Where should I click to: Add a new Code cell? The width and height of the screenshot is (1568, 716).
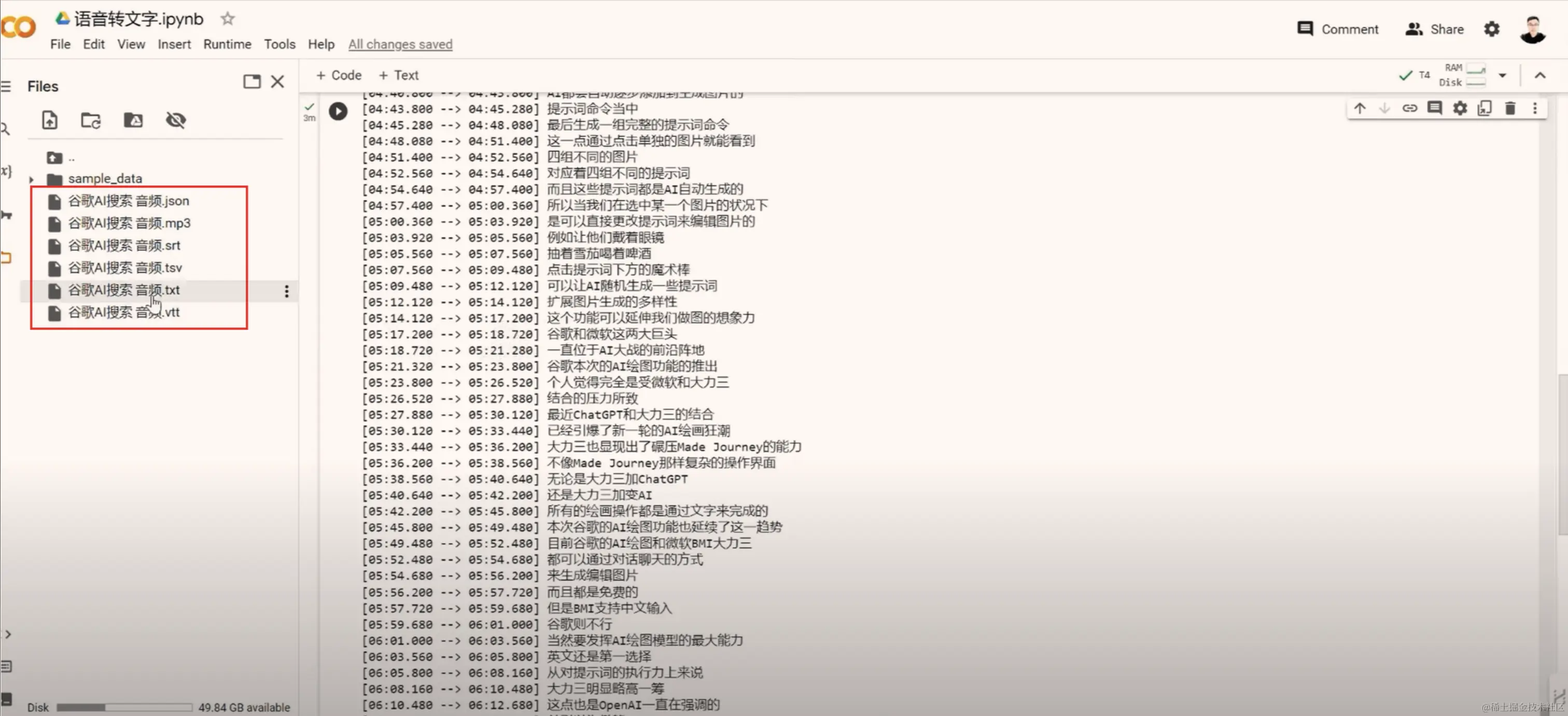tap(339, 75)
